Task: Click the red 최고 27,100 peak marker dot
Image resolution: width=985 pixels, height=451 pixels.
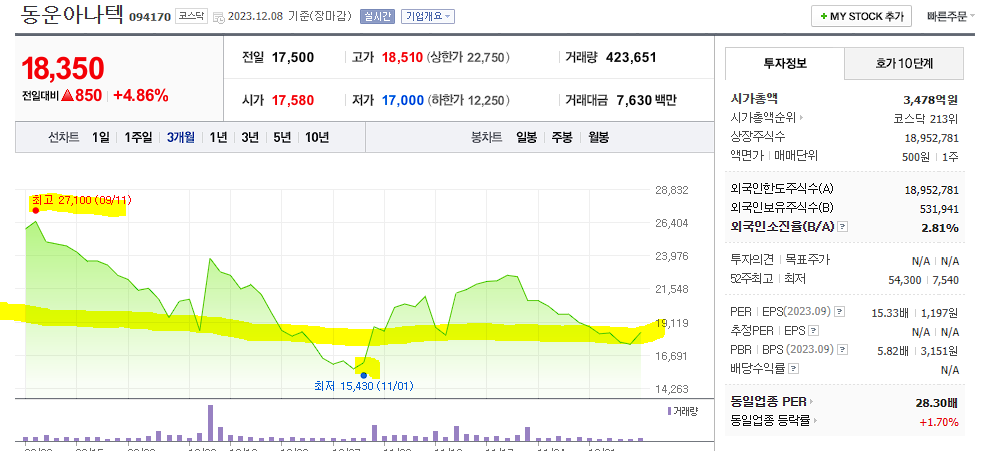Action: point(36,210)
